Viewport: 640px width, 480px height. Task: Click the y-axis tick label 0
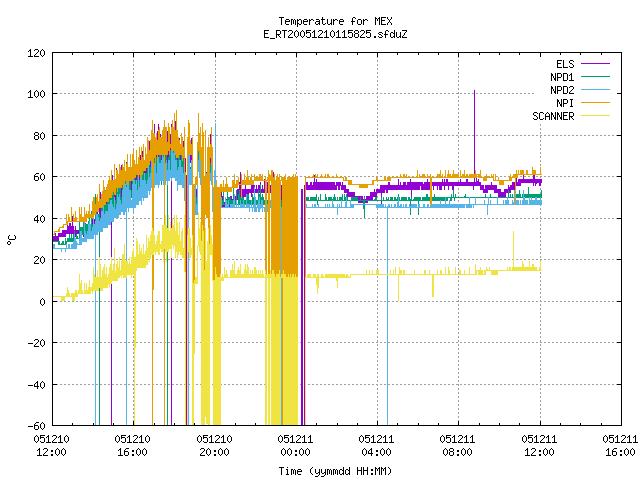[x=42, y=302]
